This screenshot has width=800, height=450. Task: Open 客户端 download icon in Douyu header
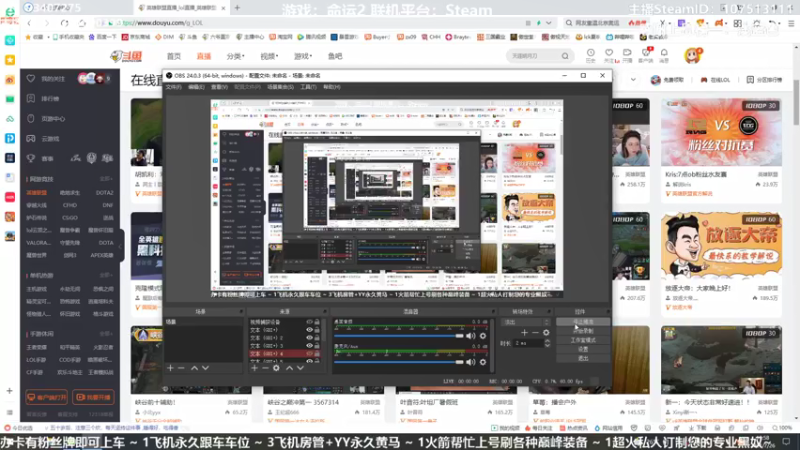pos(645,53)
